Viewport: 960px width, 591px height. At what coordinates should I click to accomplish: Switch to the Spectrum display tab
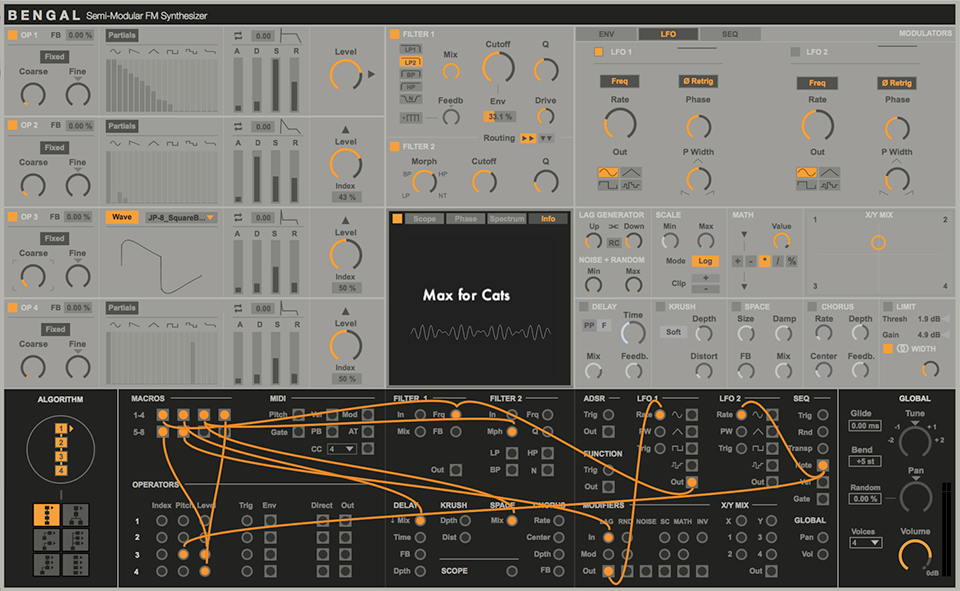pos(506,218)
